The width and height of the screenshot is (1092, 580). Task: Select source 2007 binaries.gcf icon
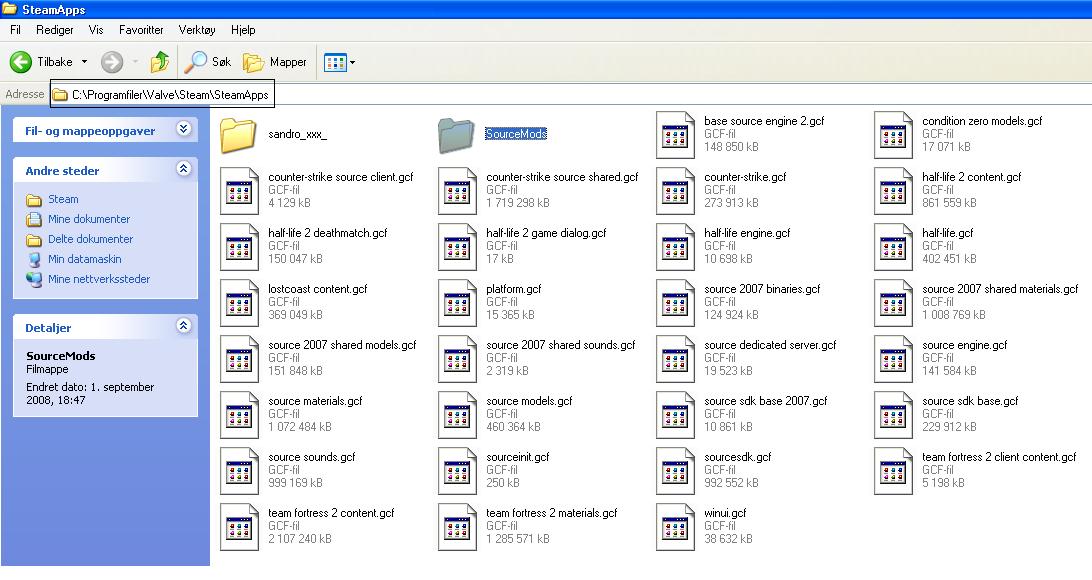tap(675, 303)
